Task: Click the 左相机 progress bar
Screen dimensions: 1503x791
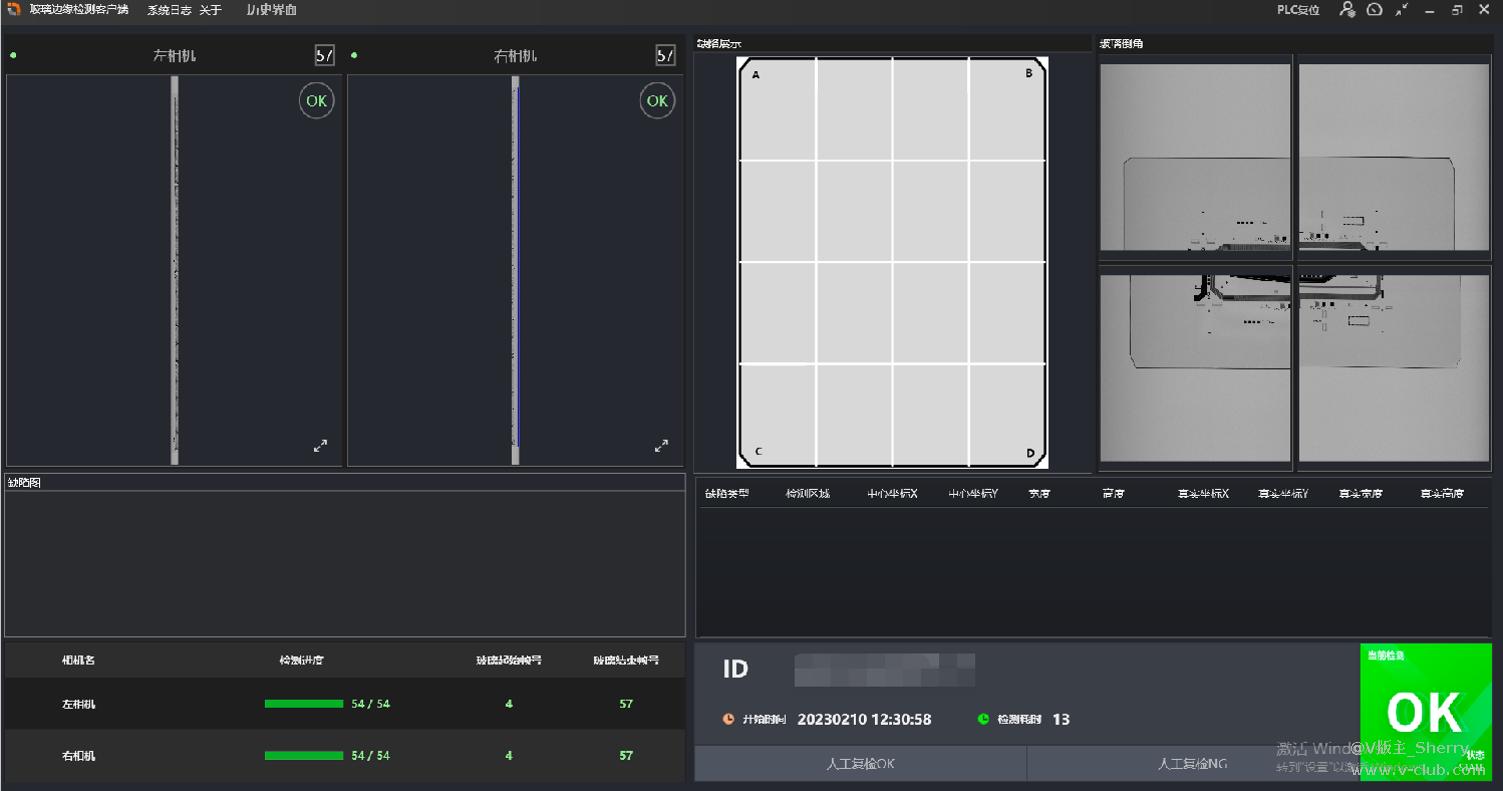Action: click(x=304, y=704)
